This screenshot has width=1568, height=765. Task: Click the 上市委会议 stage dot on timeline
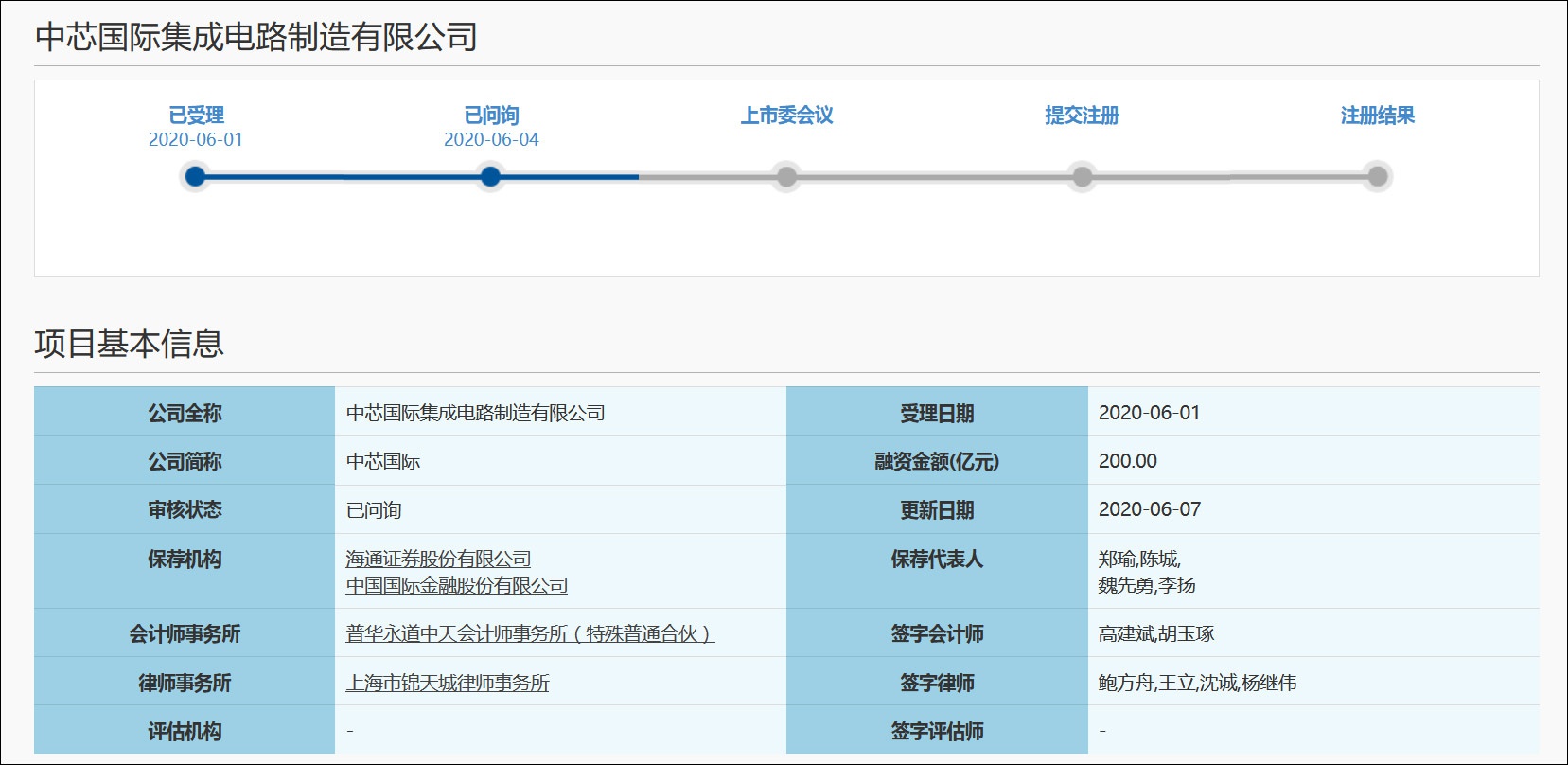click(x=786, y=176)
